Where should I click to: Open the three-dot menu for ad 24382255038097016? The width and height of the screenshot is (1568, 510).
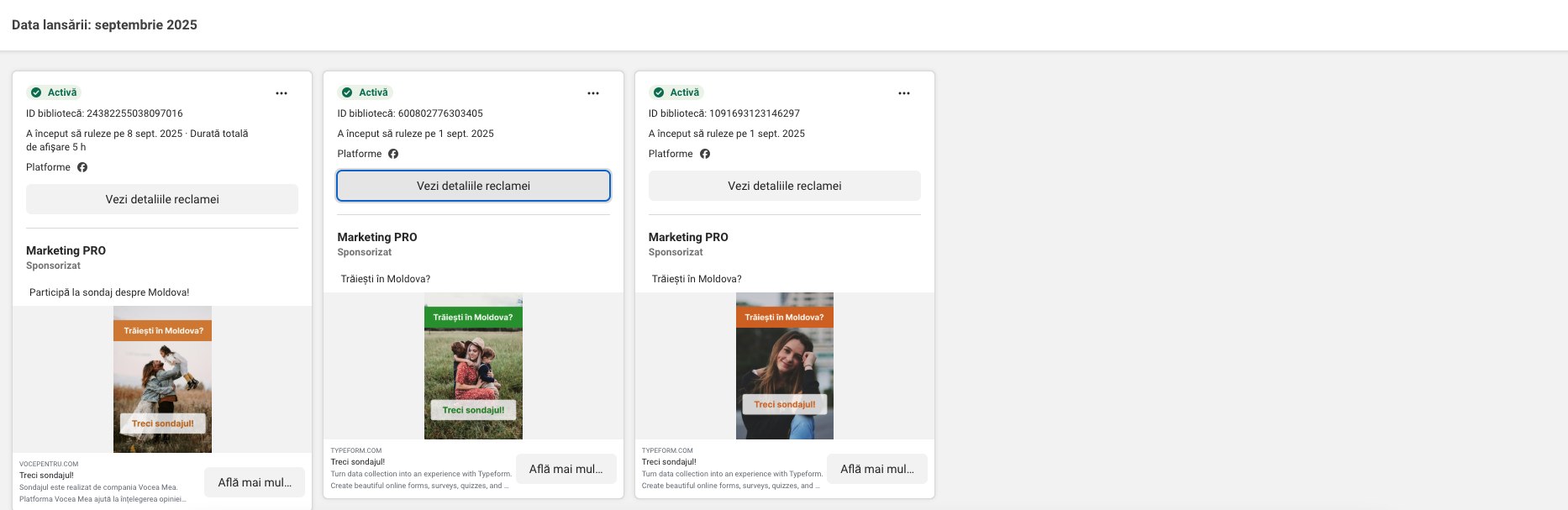pos(282,93)
